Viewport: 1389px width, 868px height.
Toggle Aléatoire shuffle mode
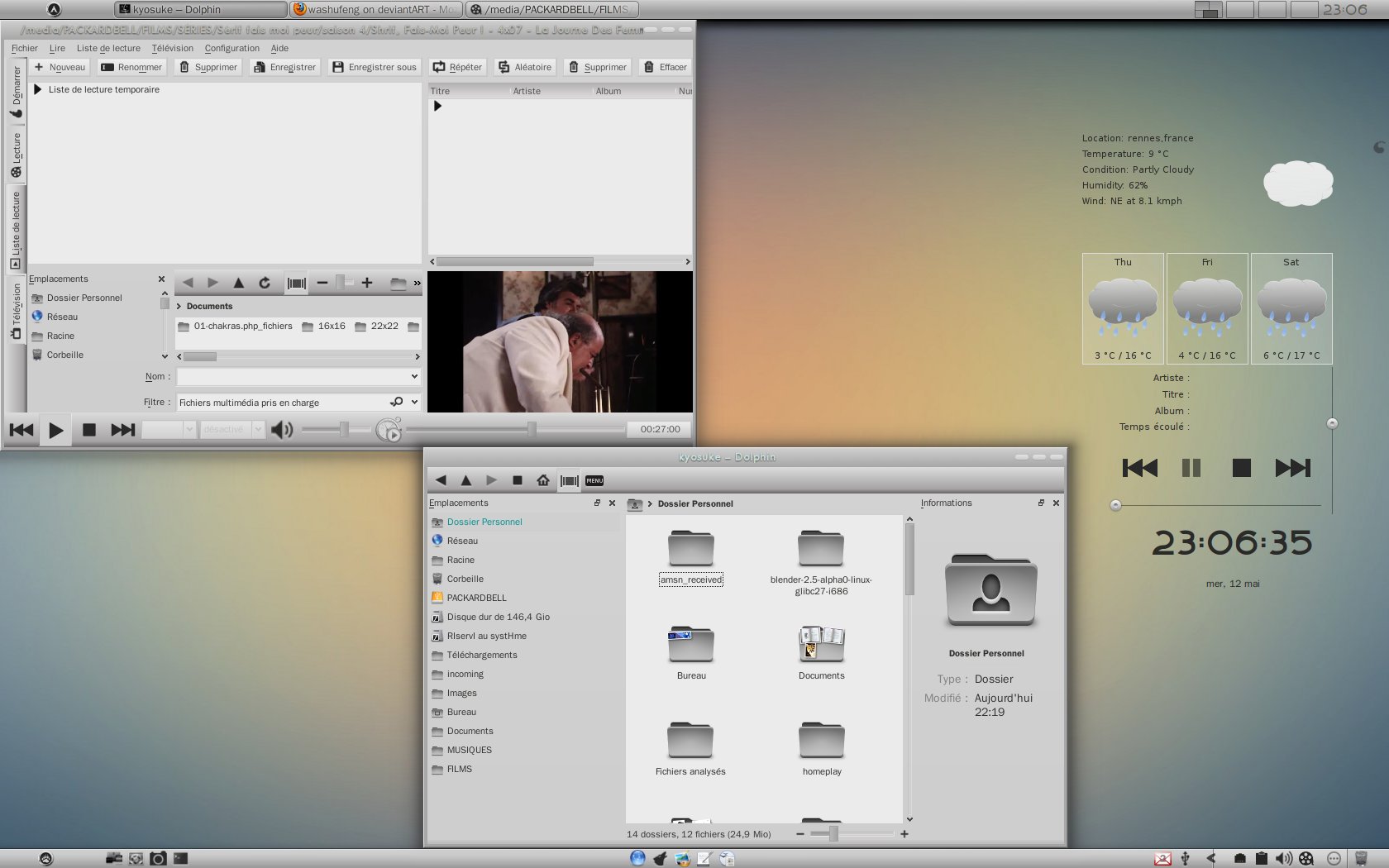[525, 67]
